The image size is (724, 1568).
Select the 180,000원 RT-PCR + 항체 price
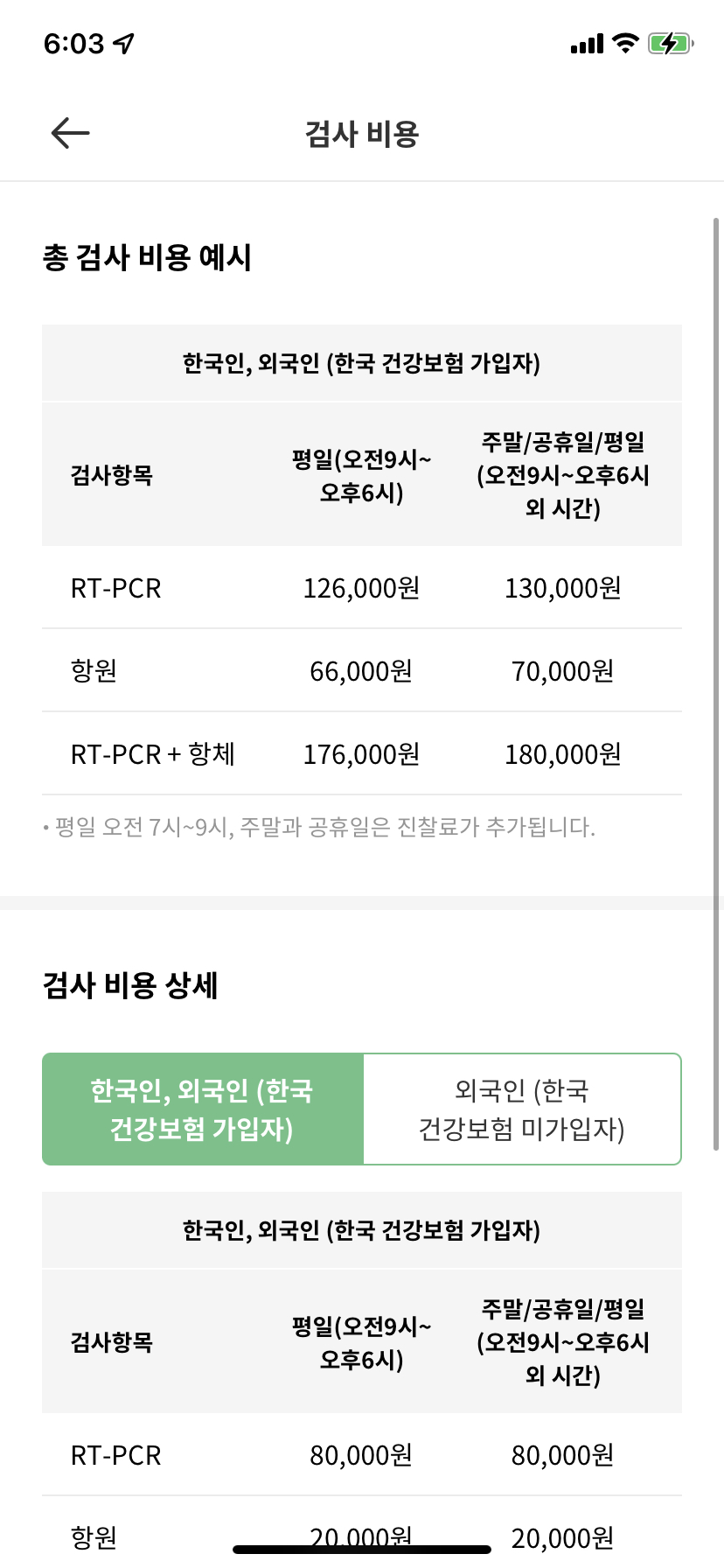pos(562,754)
